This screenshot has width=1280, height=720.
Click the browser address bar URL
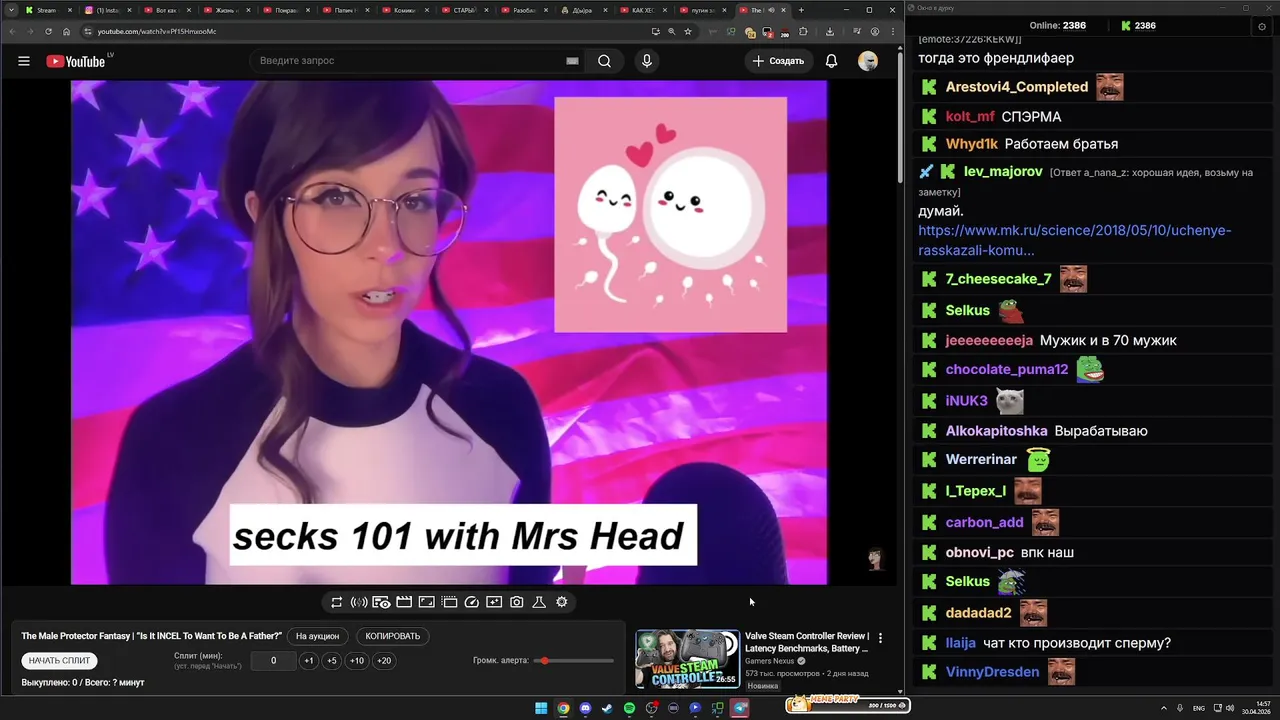click(x=157, y=31)
